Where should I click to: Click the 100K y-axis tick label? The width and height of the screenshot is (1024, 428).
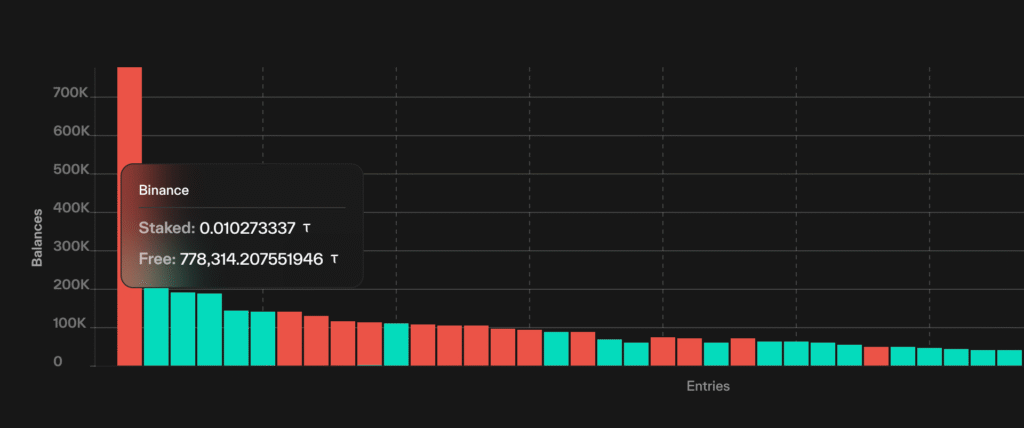point(70,326)
